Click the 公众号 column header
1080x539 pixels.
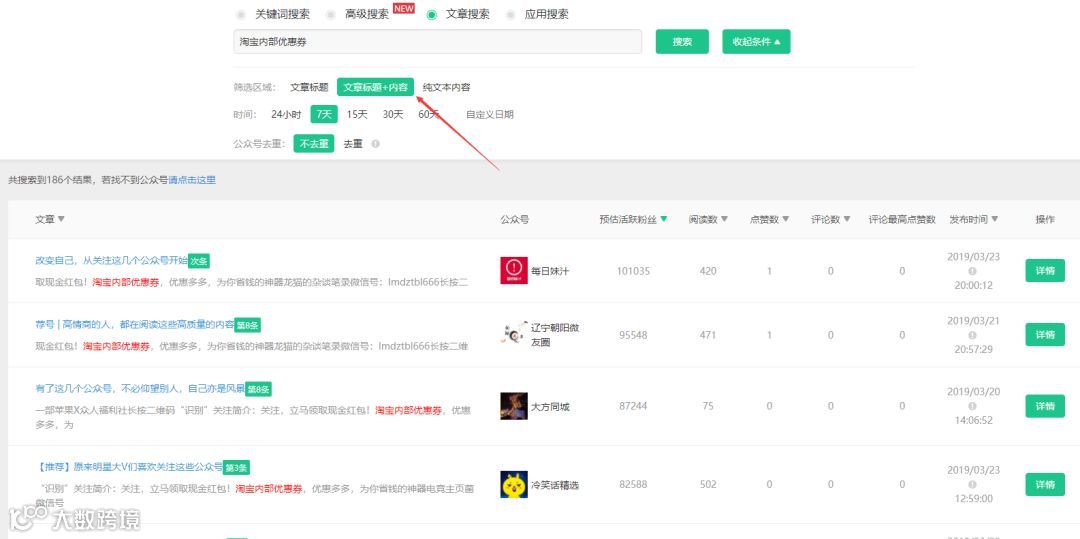515,219
